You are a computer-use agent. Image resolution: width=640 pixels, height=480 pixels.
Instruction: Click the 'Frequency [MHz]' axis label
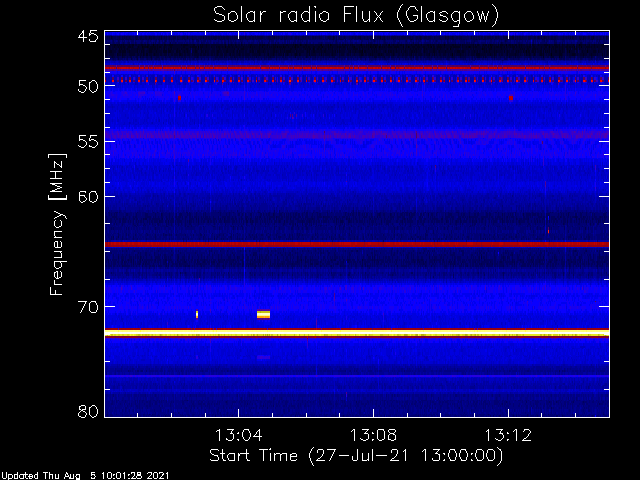pyautogui.click(x=58, y=224)
